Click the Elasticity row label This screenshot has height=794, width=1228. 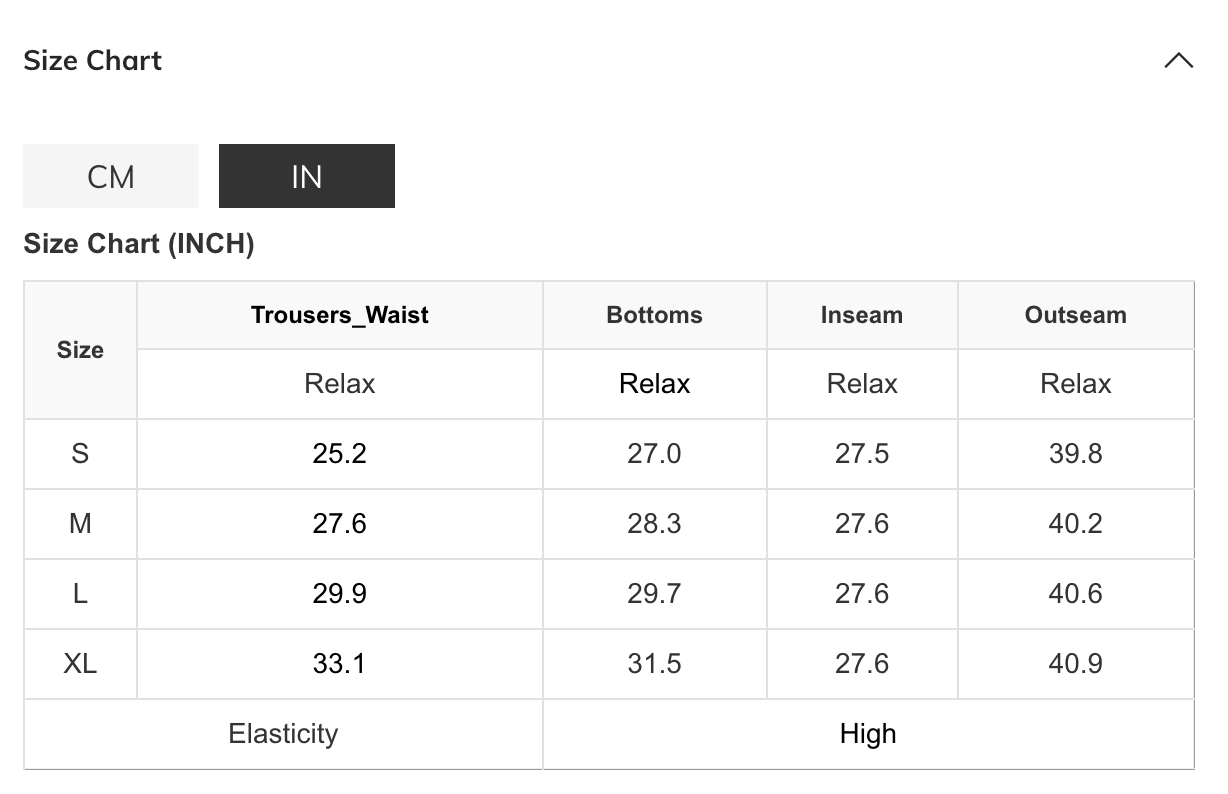[x=283, y=734]
